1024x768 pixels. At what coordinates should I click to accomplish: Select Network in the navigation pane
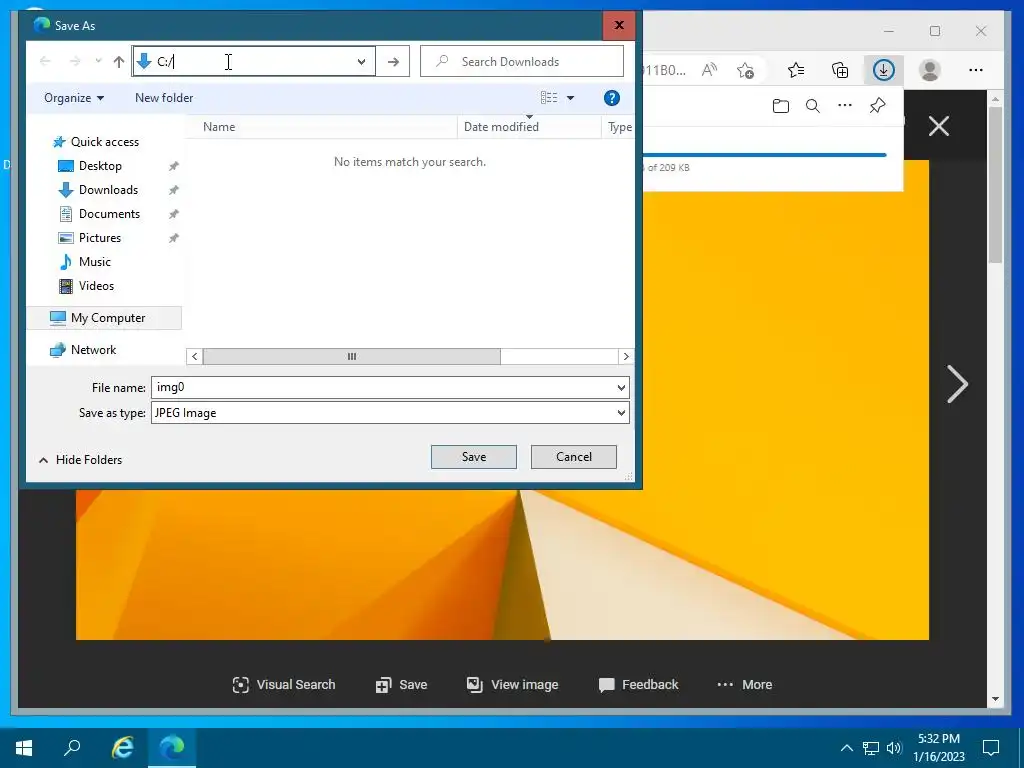[x=93, y=350]
